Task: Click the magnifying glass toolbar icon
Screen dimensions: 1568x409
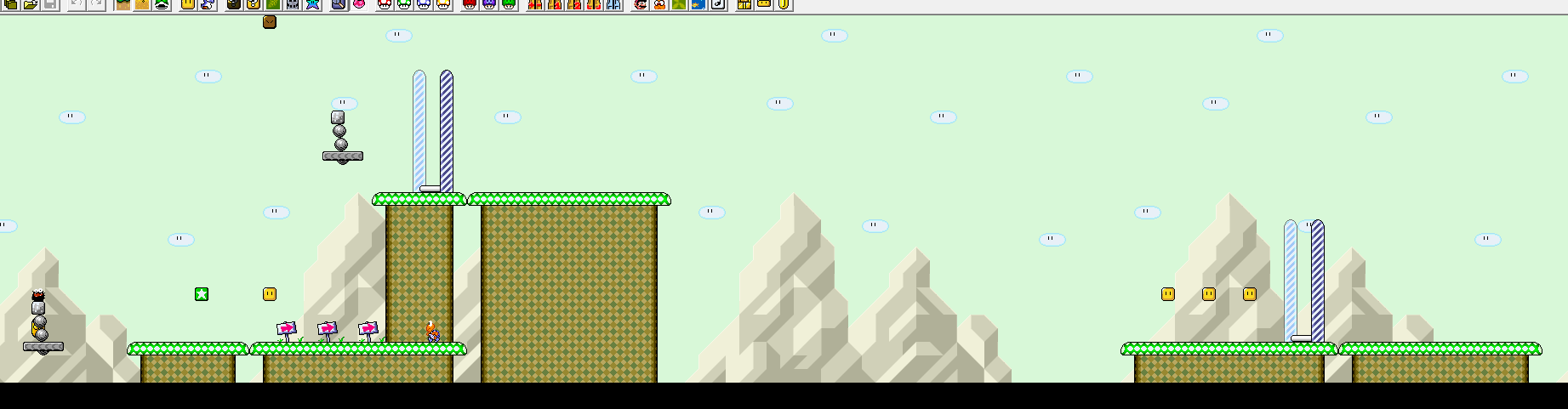Action: tap(339, 4)
